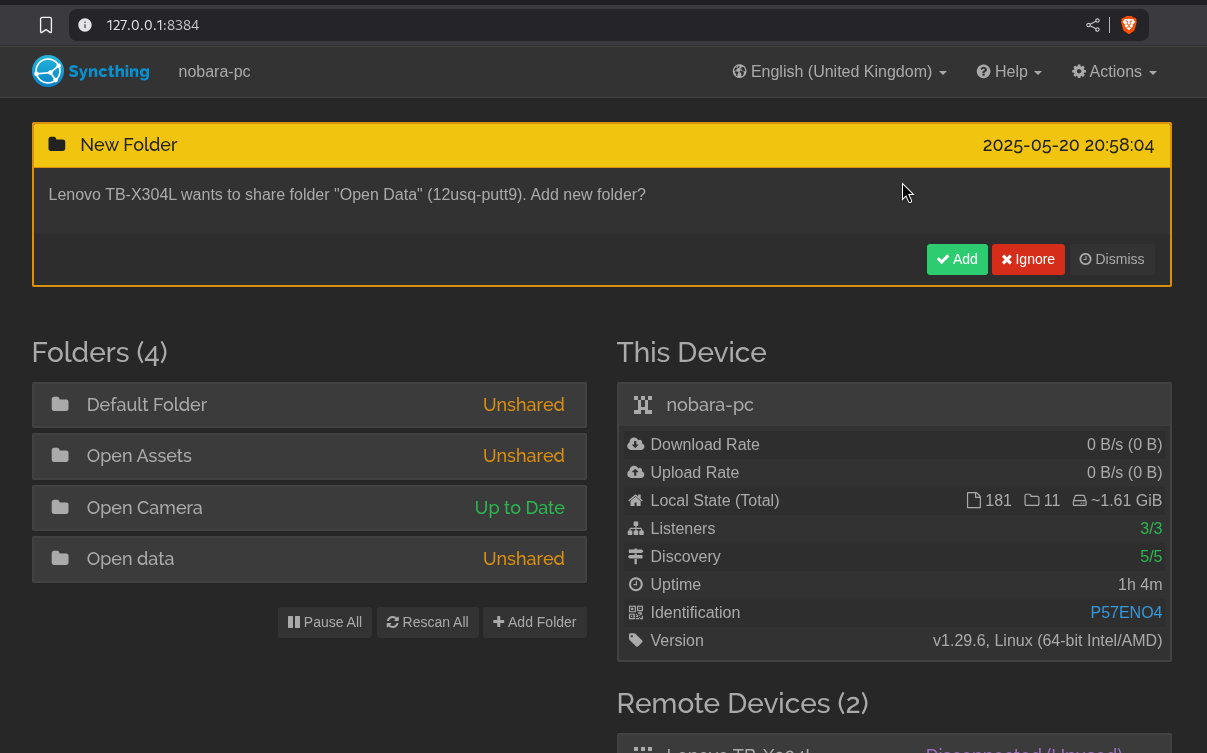Viewport: 1207px width, 753px height.
Task: Click the Add Folder button
Action: pos(535,622)
